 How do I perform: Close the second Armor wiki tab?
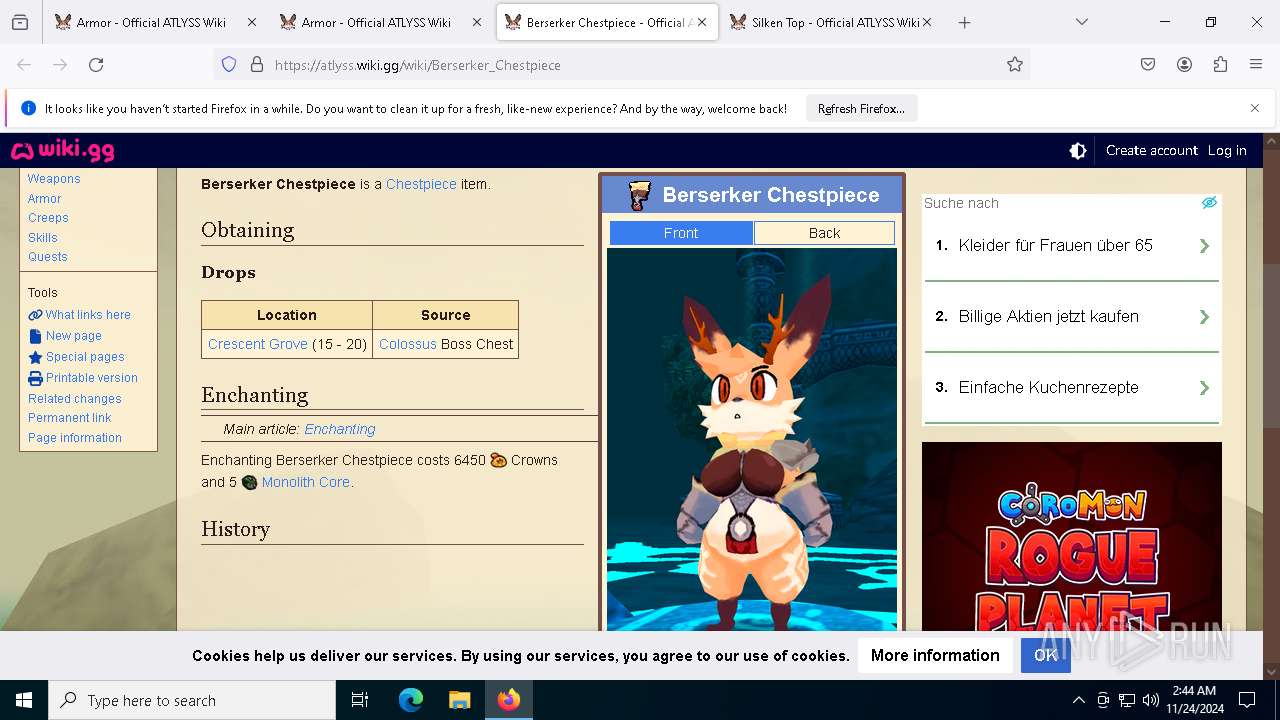[477, 22]
